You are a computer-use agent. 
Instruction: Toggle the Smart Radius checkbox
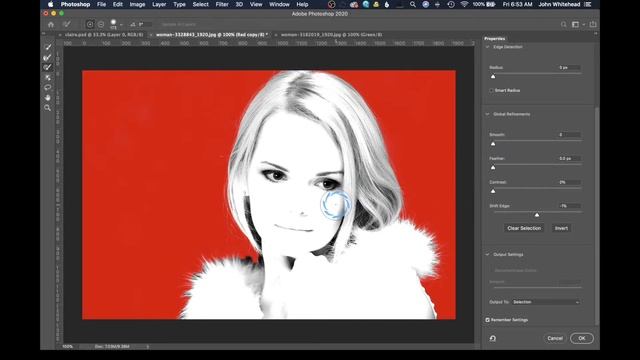(491, 91)
